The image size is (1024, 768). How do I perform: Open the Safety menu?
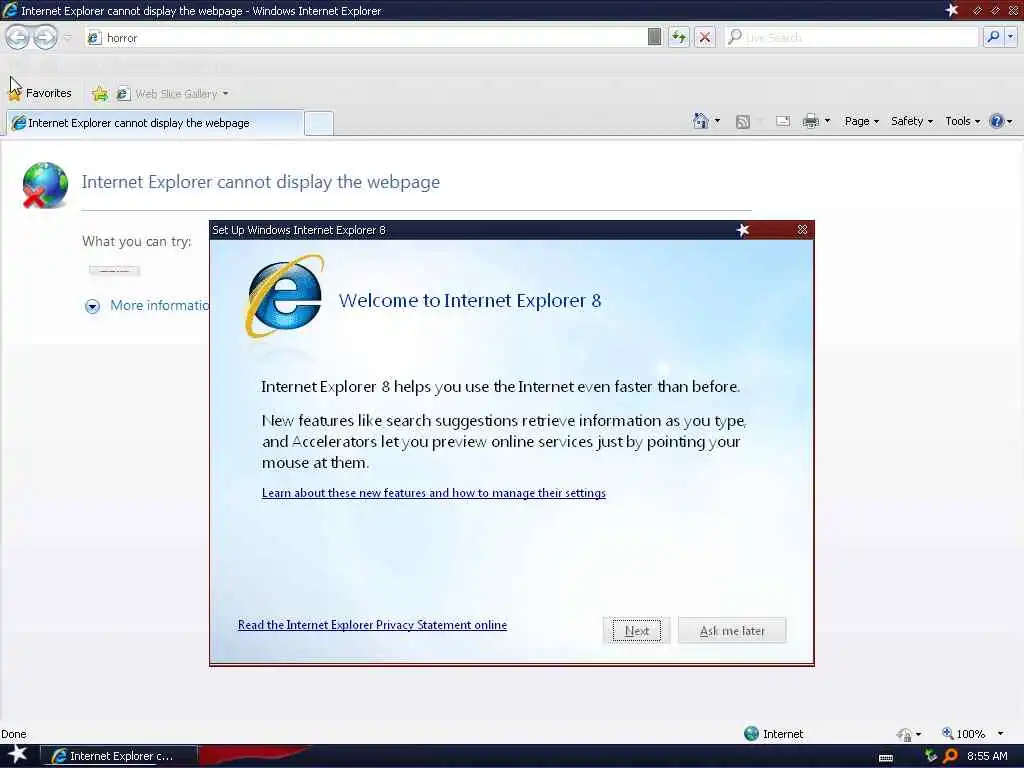[912, 121]
